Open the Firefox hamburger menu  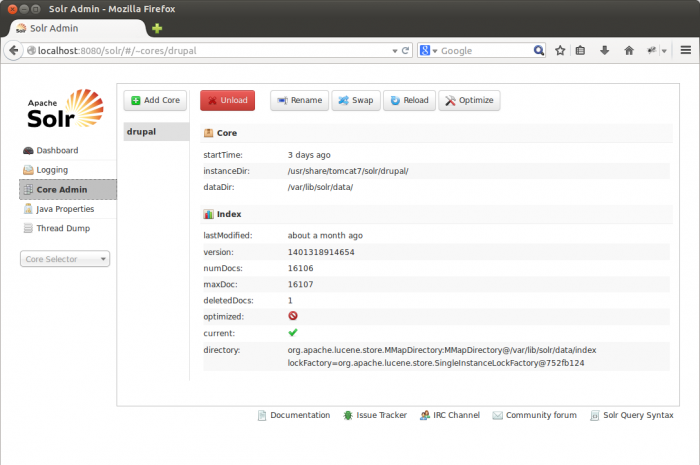686,50
